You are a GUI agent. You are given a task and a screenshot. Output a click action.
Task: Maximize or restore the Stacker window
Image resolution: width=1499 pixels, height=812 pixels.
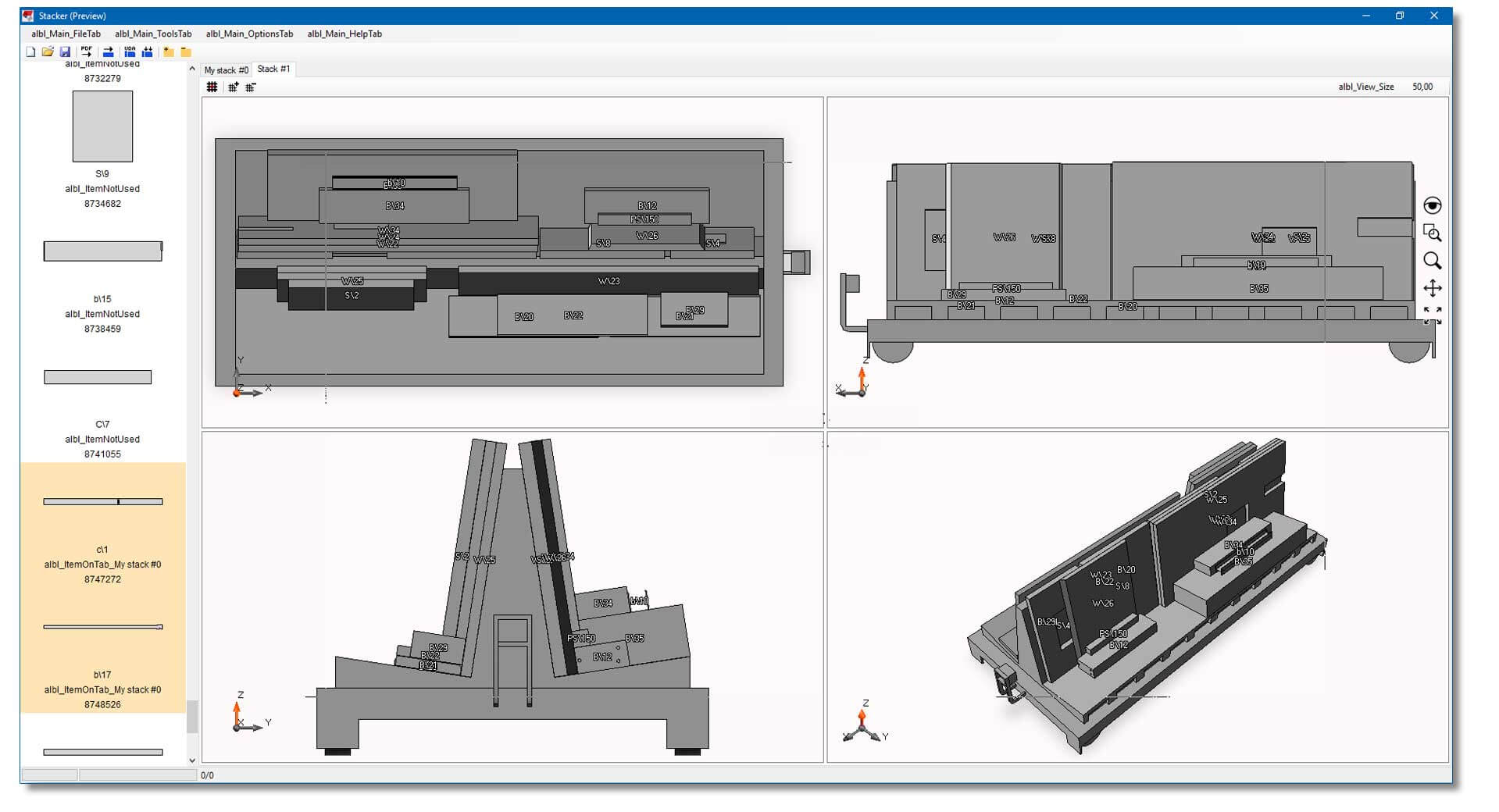click(x=1400, y=16)
